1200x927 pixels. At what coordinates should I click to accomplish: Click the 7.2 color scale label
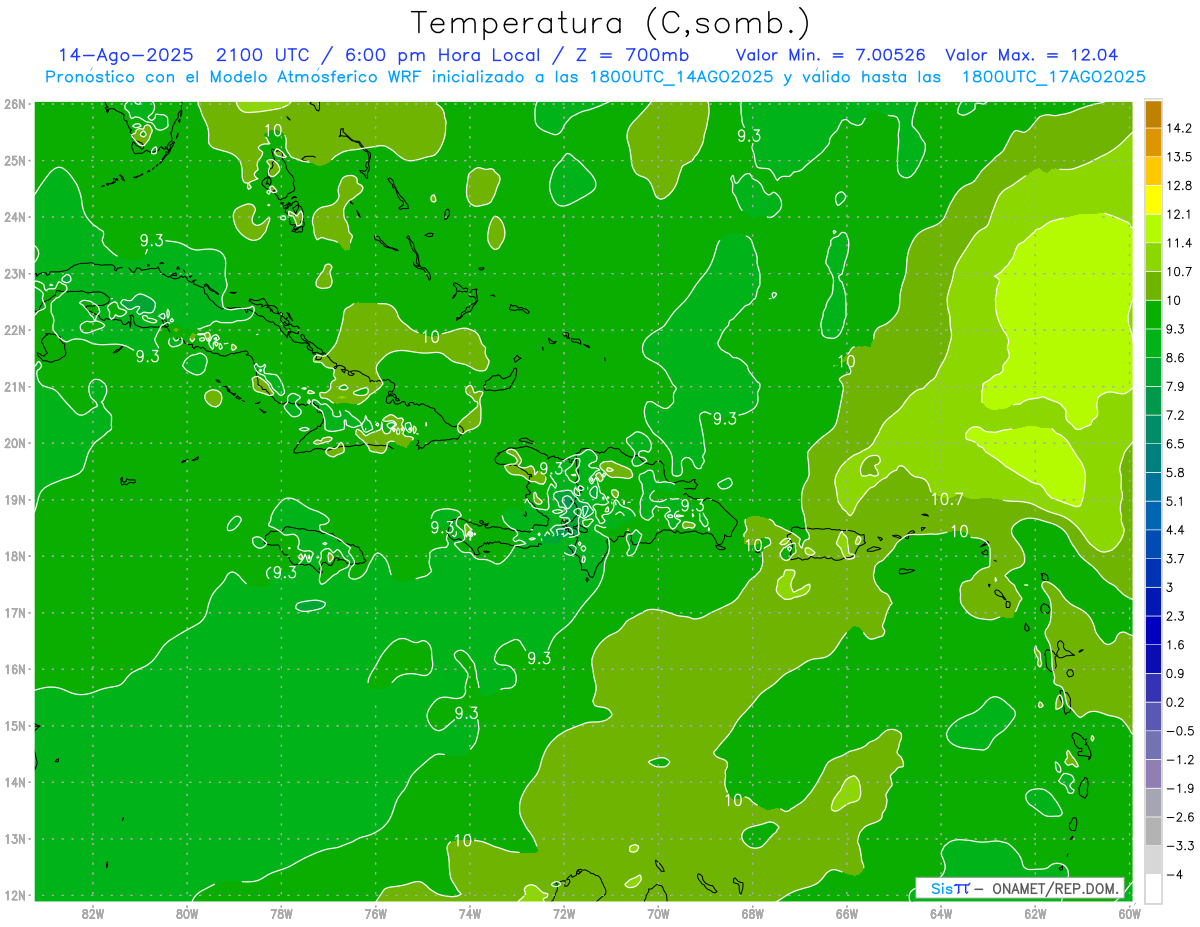click(1176, 415)
